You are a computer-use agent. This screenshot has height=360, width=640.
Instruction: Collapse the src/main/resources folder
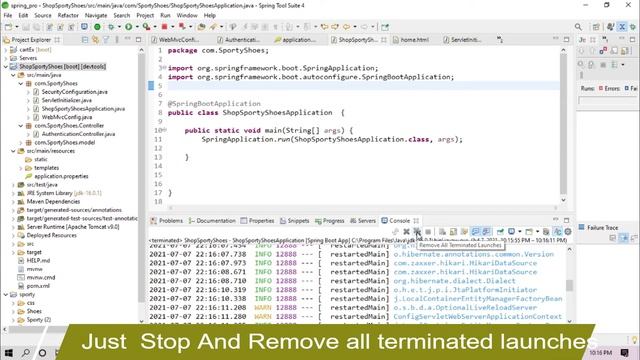click(x=13, y=151)
